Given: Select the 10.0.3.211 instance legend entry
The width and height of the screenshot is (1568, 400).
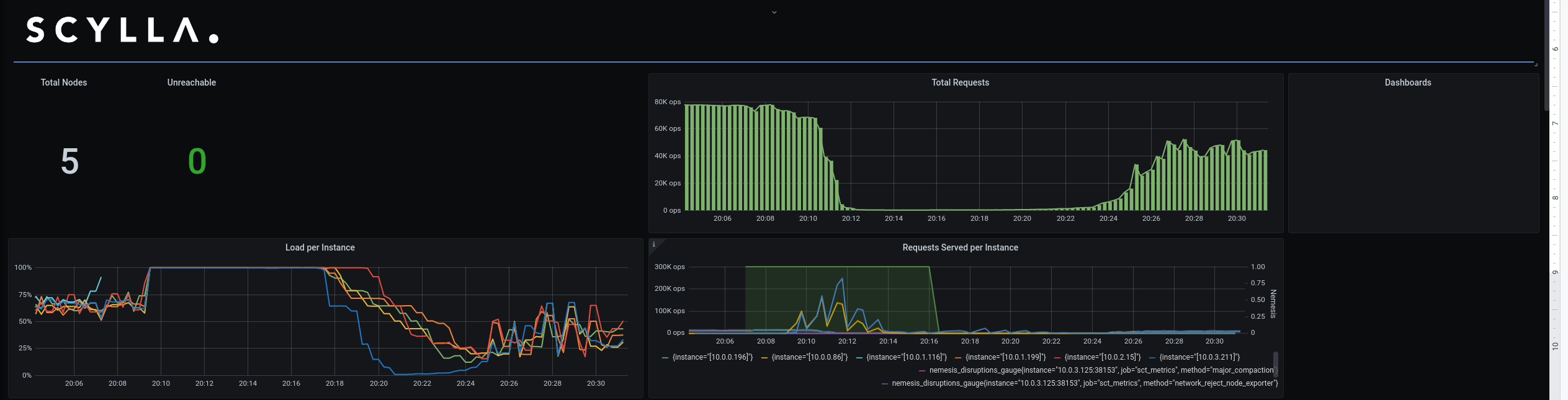Looking at the screenshot, I should pos(1199,357).
